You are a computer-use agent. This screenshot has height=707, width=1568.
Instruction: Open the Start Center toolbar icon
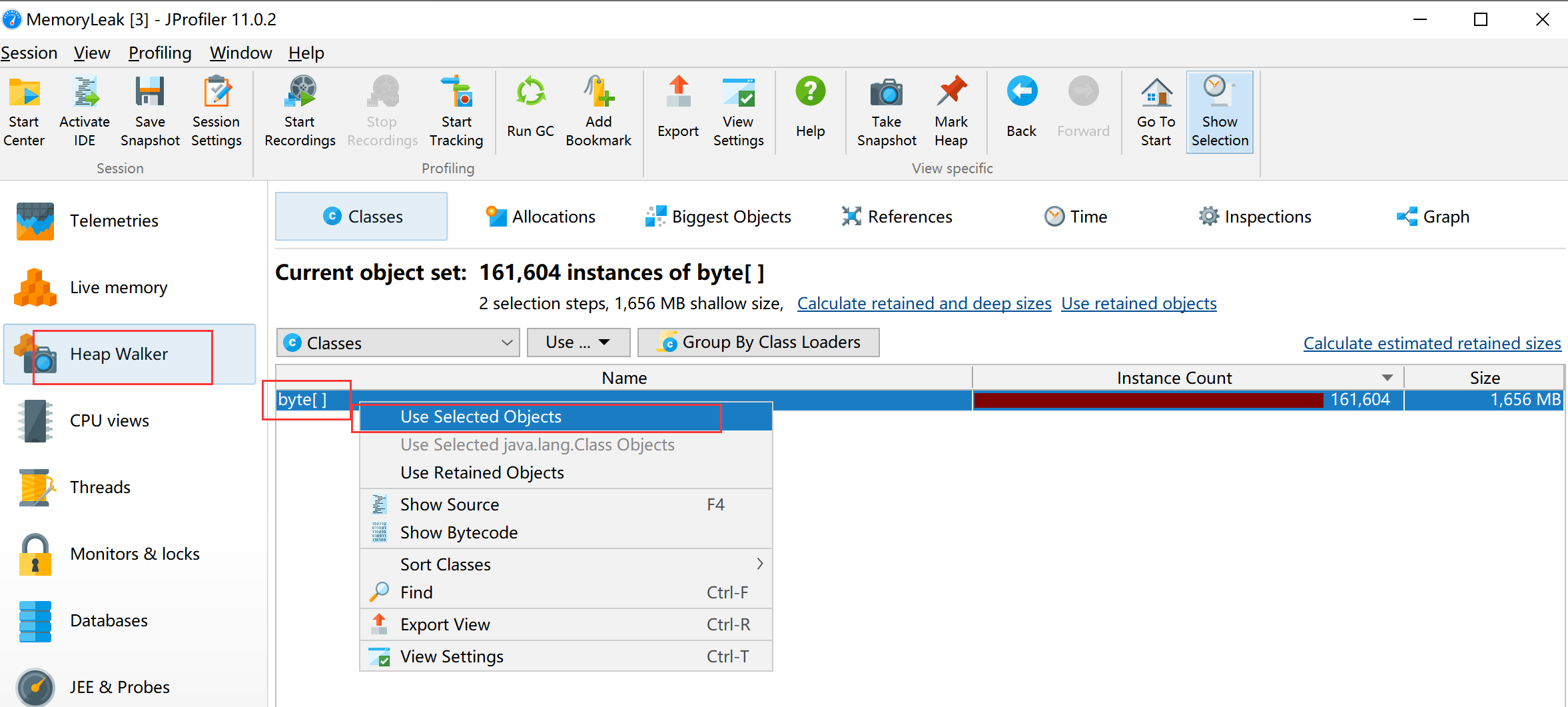(24, 111)
